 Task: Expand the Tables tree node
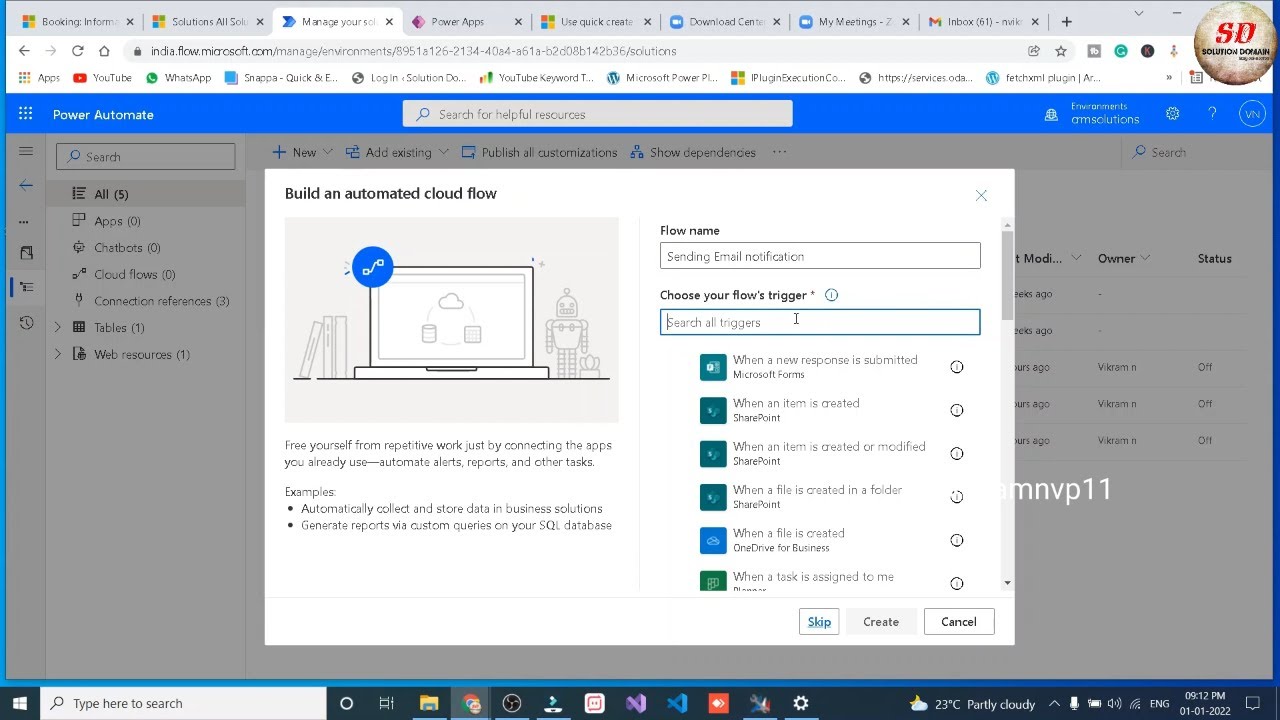57,327
